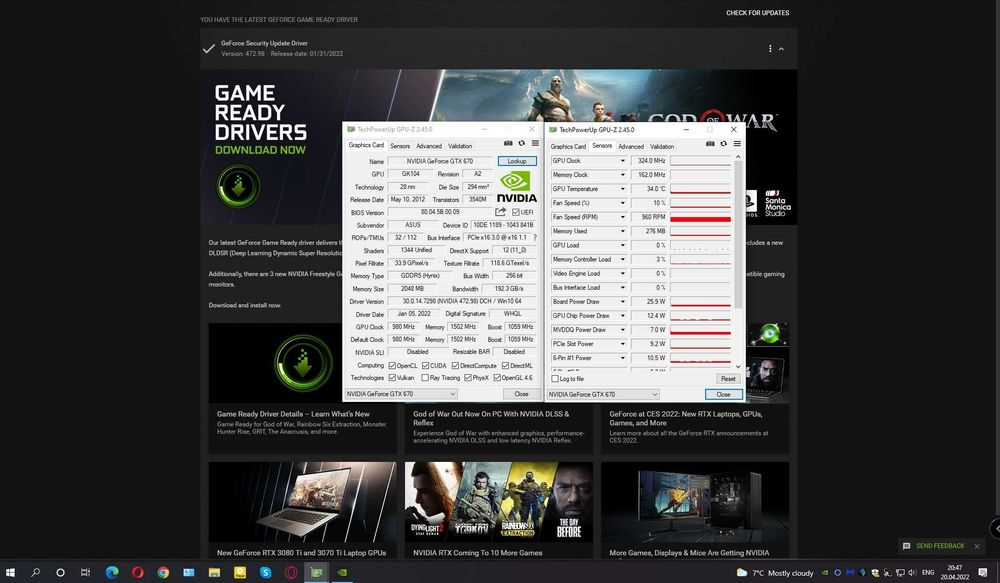Collapse the driver details with the chevron

pyautogui.click(x=781, y=48)
